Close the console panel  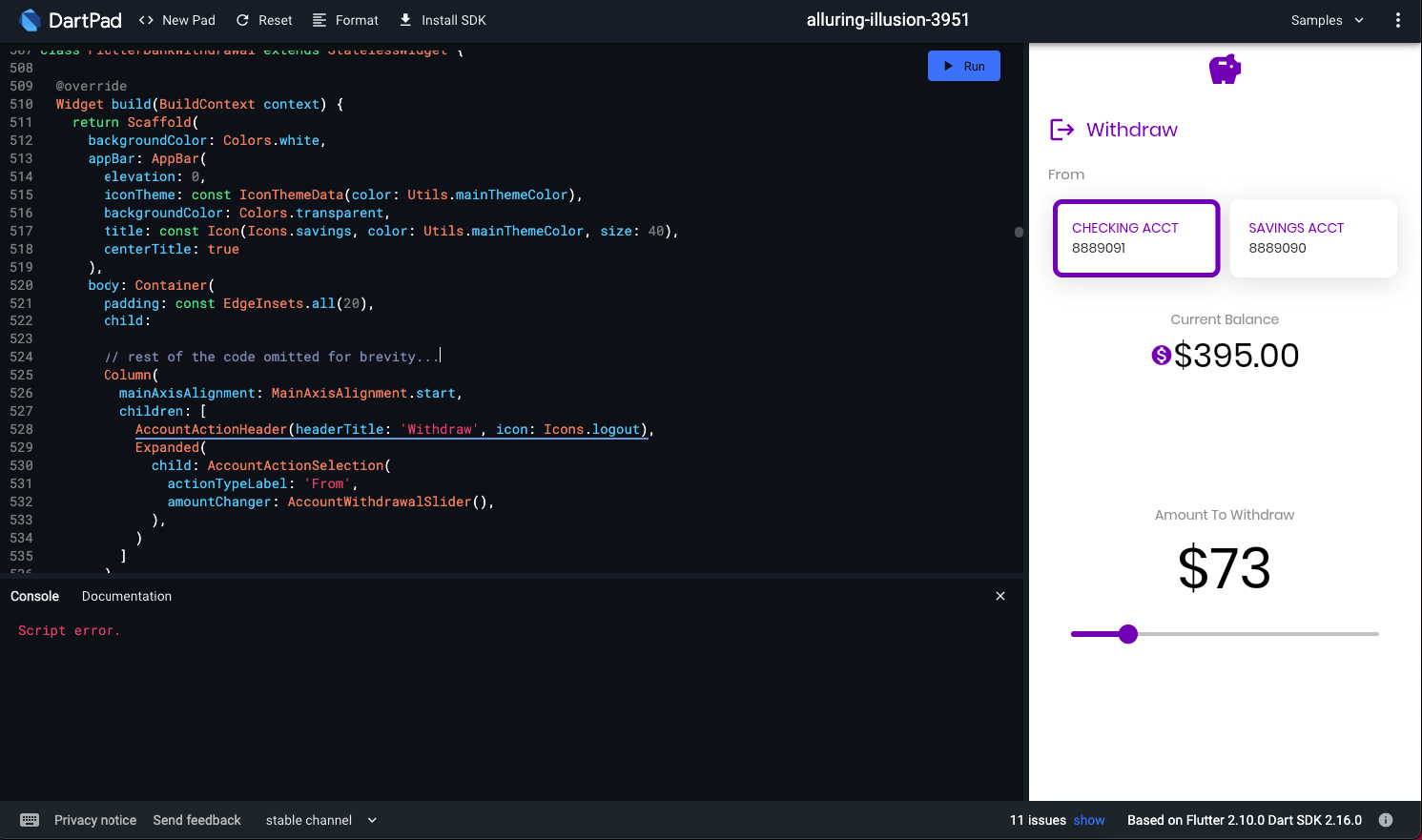(1000, 596)
